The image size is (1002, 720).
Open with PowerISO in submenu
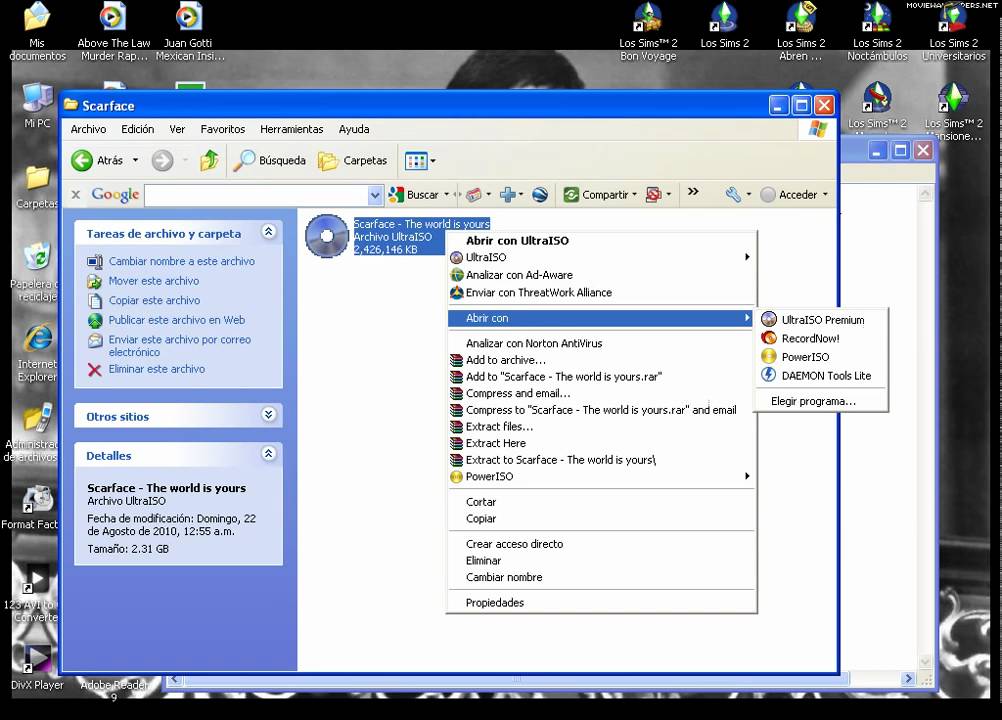coord(821,357)
